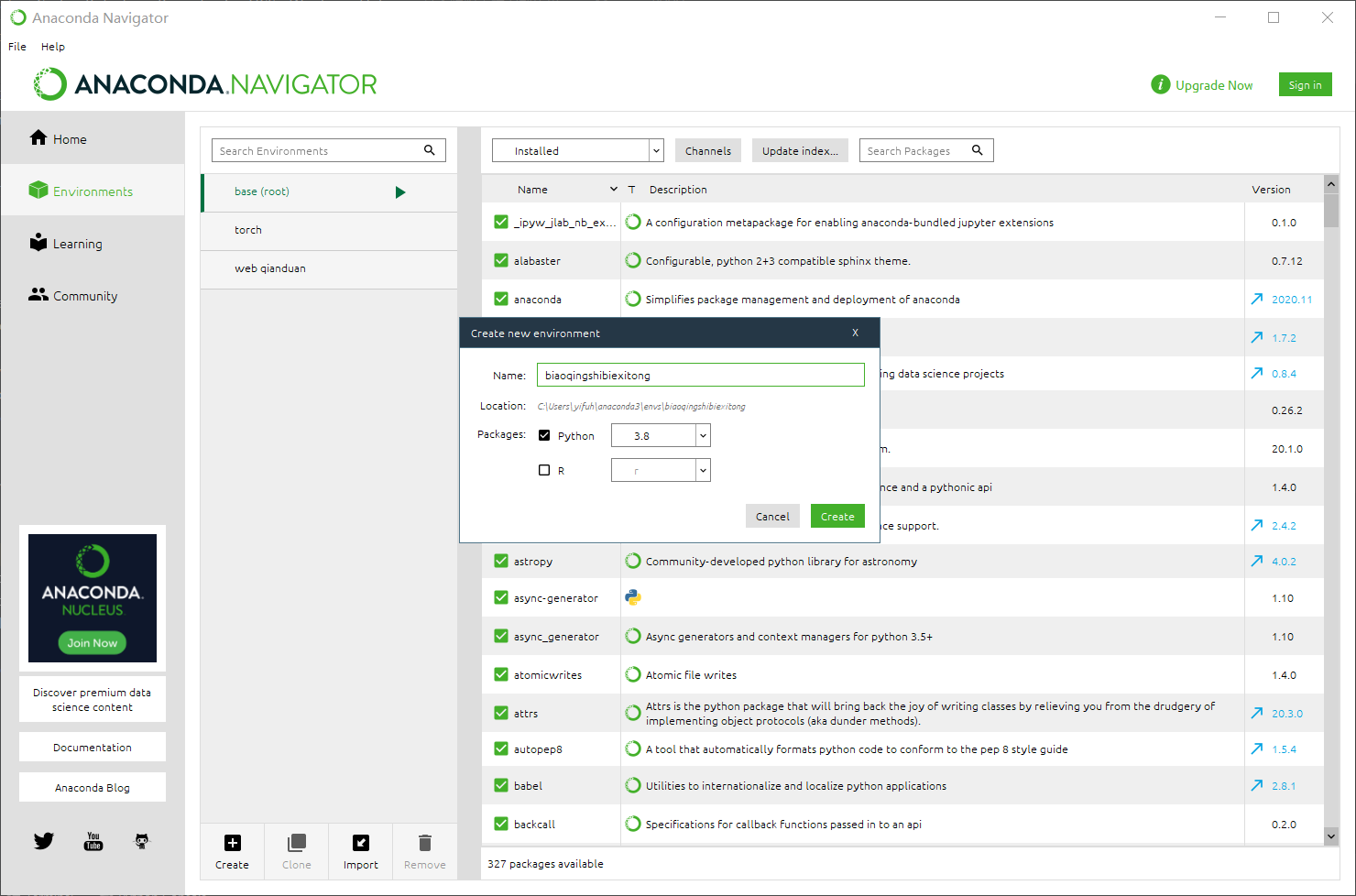The image size is (1356, 896).
Task: Click the Sign in button
Action: point(1305,84)
